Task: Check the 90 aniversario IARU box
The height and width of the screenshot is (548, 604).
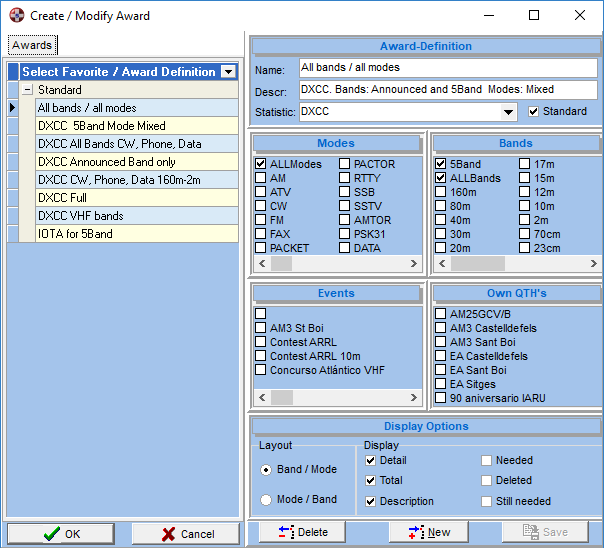Action: click(441, 398)
